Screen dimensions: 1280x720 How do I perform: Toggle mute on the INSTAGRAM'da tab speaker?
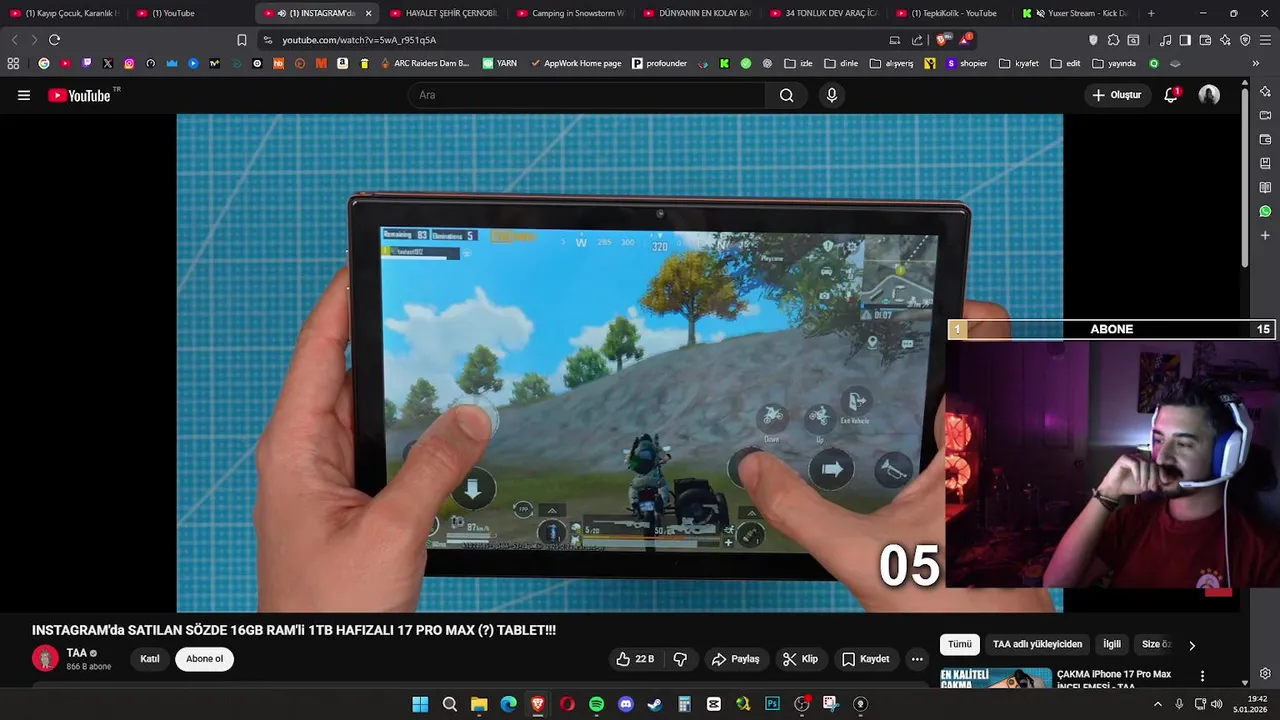point(282,13)
